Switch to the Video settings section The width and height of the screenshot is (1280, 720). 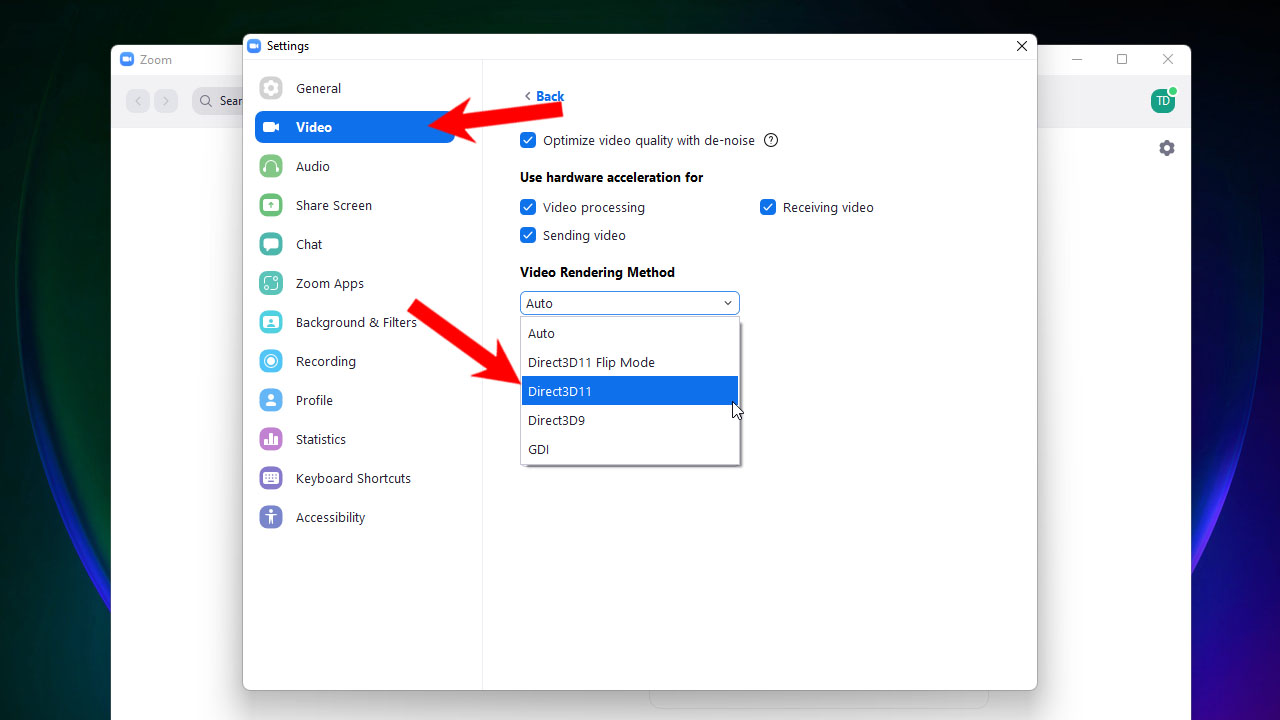click(313, 127)
